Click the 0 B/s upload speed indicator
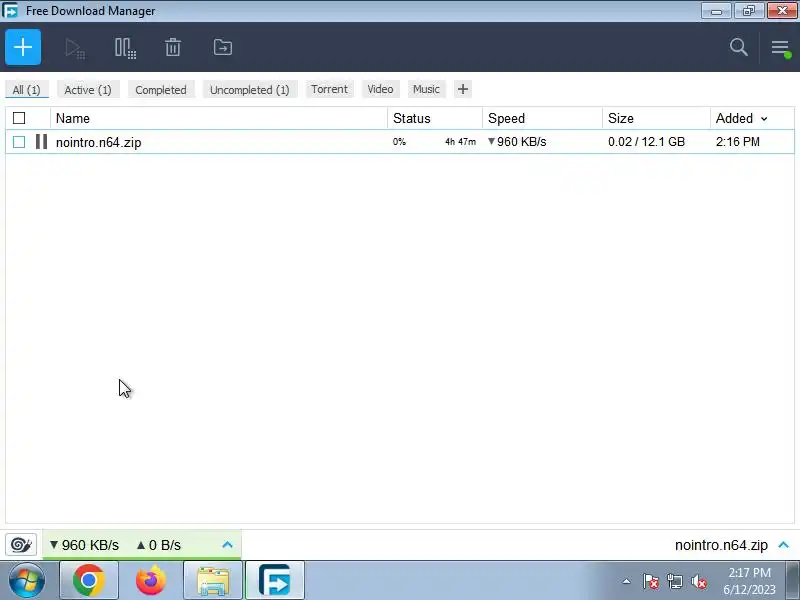This screenshot has width=800, height=600. (159, 545)
